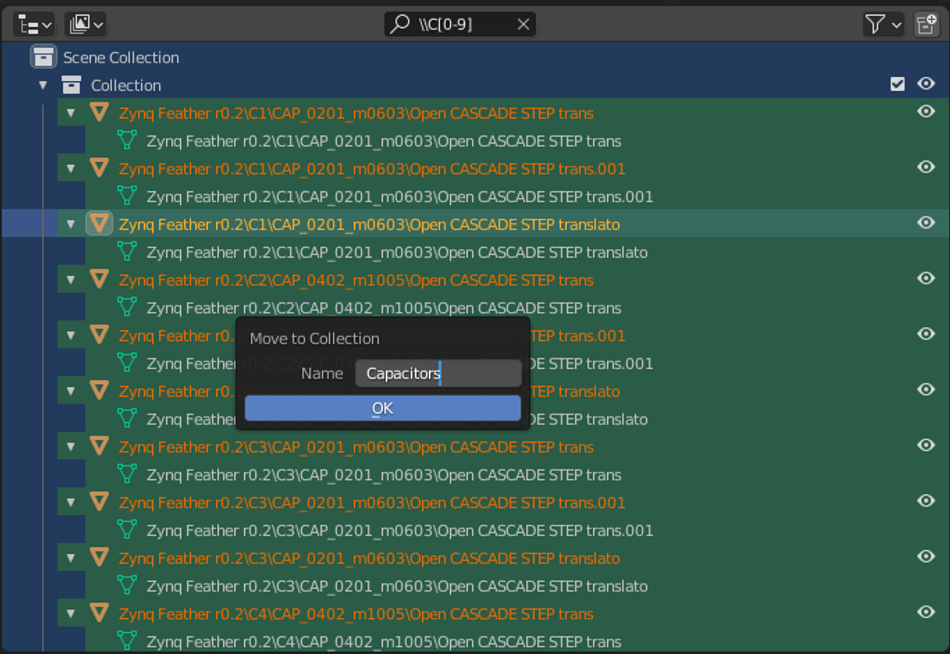
Task: Toggle eye icon on C2 translato row
Action: tap(926, 390)
